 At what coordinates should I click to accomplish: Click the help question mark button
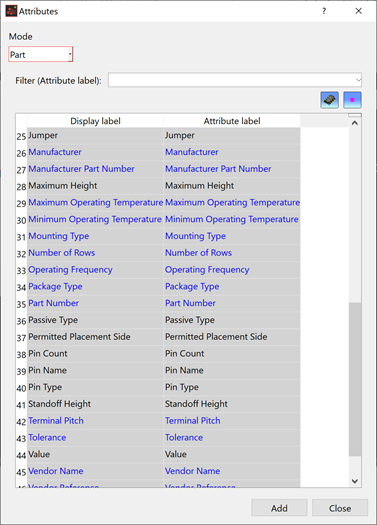[324, 11]
